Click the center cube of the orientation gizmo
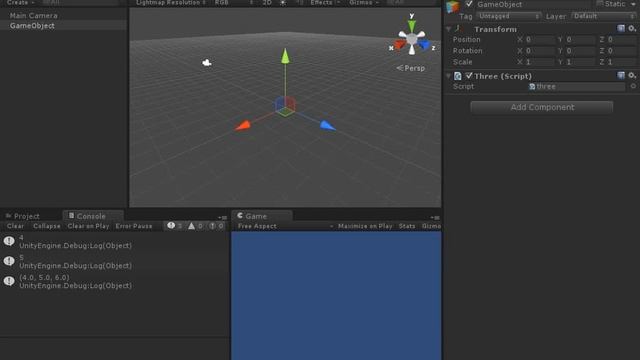This screenshot has height=360, width=640. coord(411,39)
